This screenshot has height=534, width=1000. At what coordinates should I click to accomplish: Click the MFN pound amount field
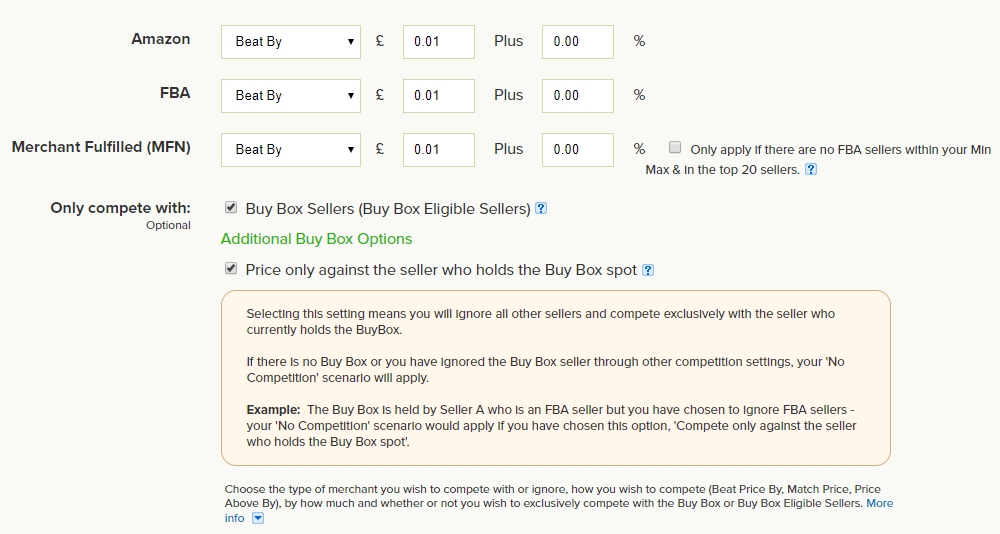(438, 150)
